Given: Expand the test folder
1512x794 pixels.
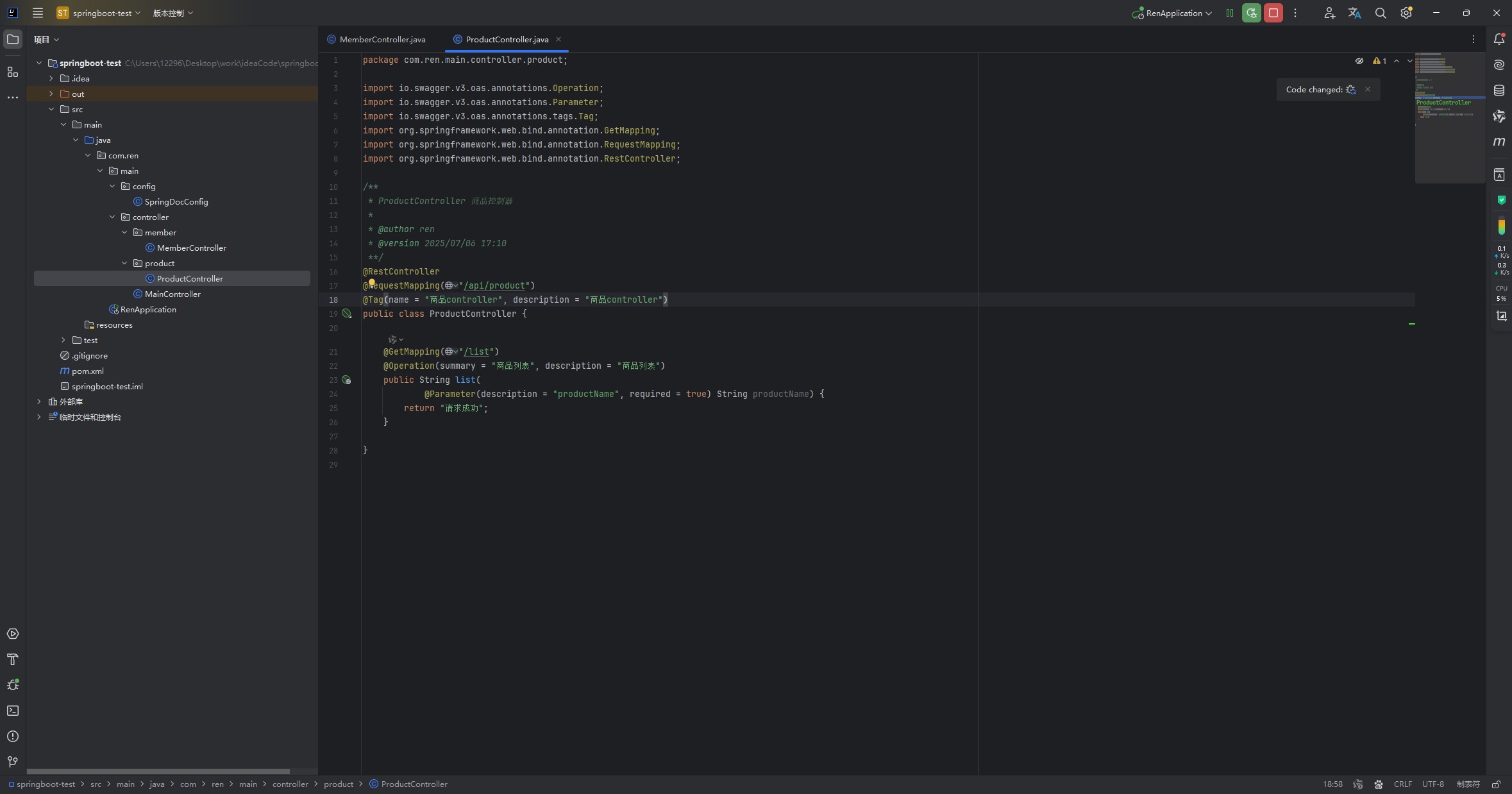Looking at the screenshot, I should [x=63, y=340].
